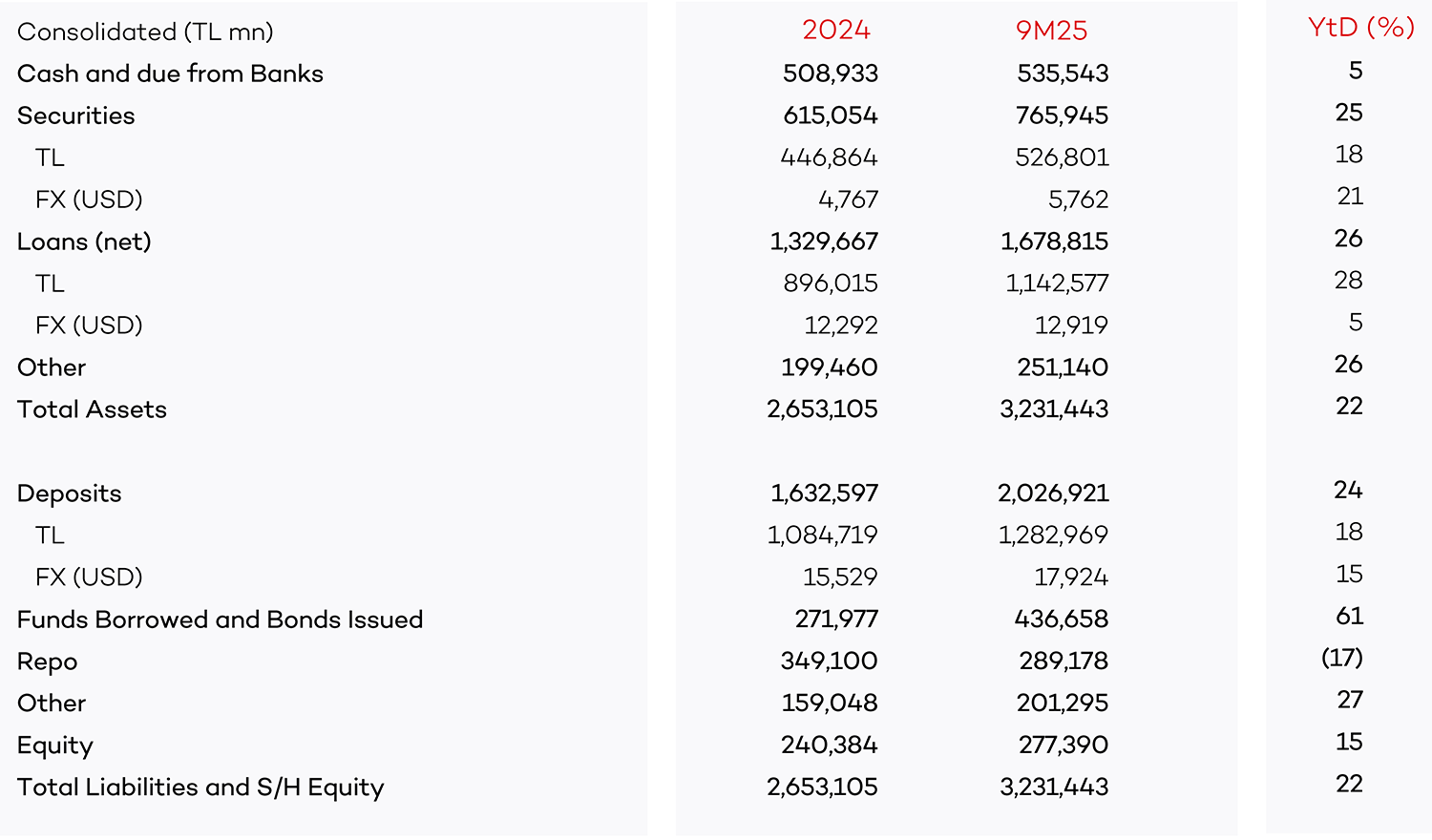The width and height of the screenshot is (1432, 840).
Task: Select the 1,678,815 net loans value
Action: [x=1054, y=241]
